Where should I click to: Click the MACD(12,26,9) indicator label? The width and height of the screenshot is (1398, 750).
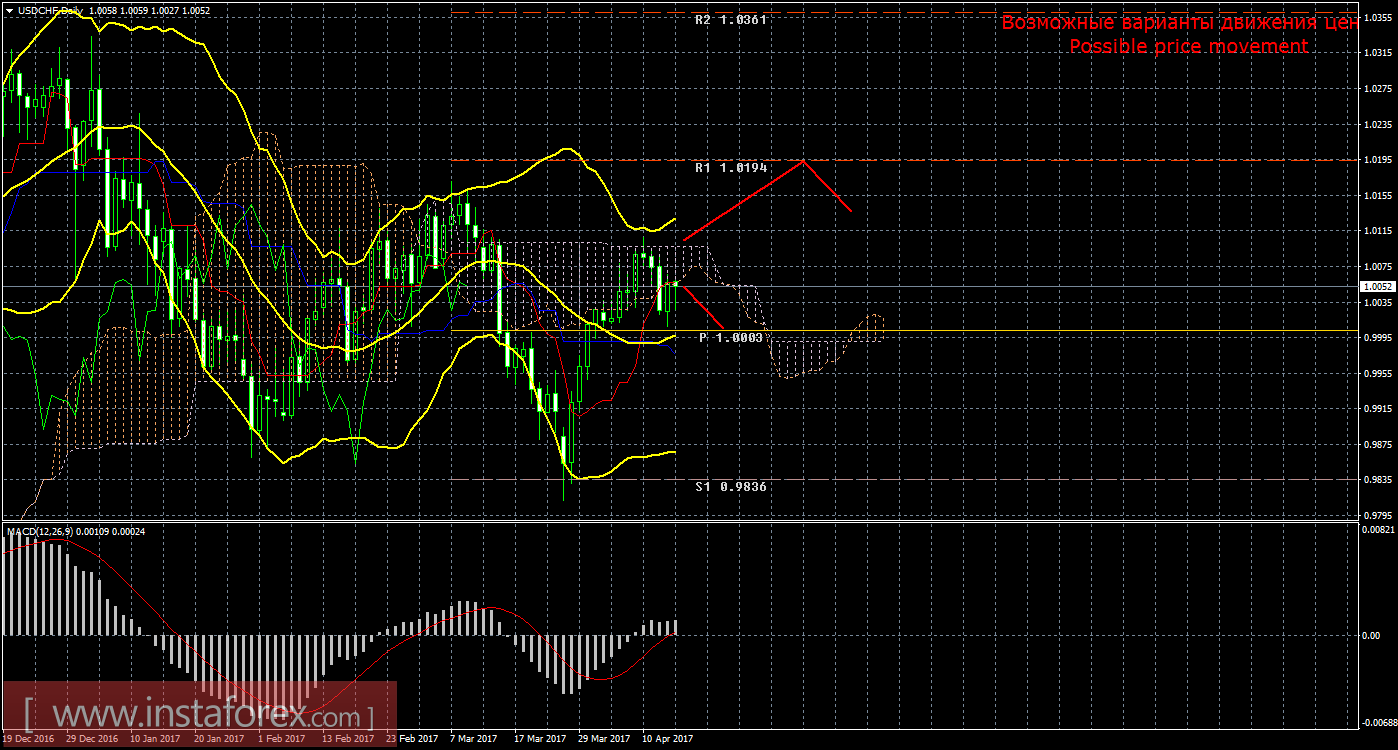(40, 531)
